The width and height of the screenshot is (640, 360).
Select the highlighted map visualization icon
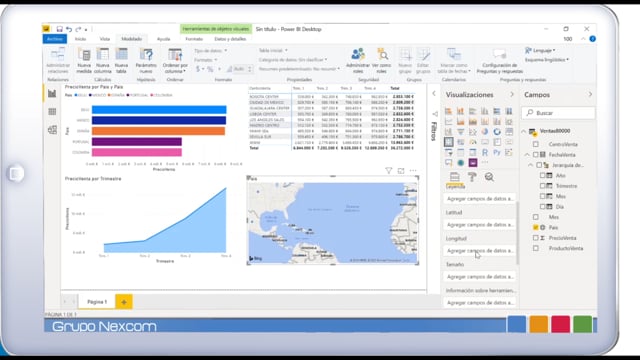[449, 142]
